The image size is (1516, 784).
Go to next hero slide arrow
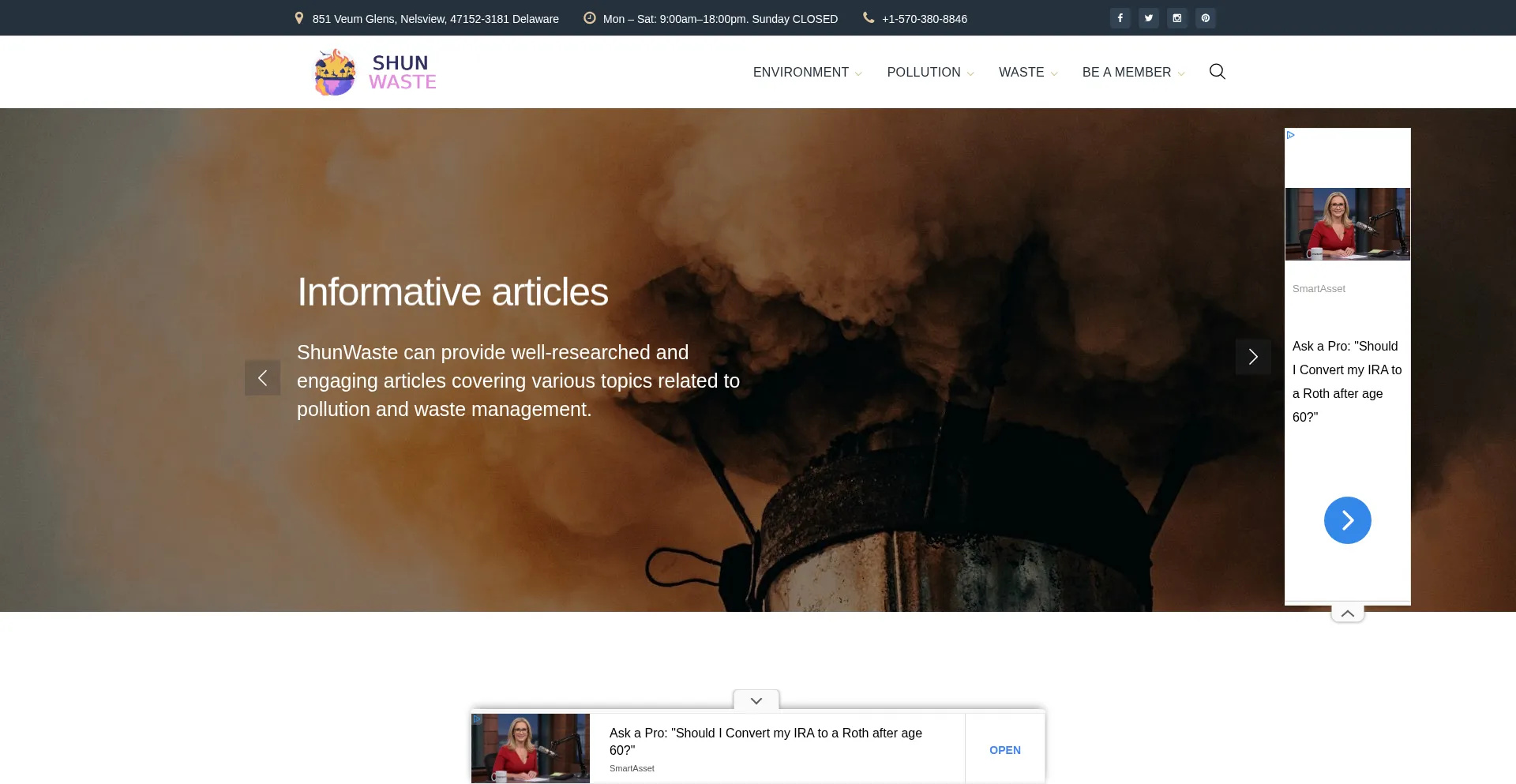tap(1252, 357)
